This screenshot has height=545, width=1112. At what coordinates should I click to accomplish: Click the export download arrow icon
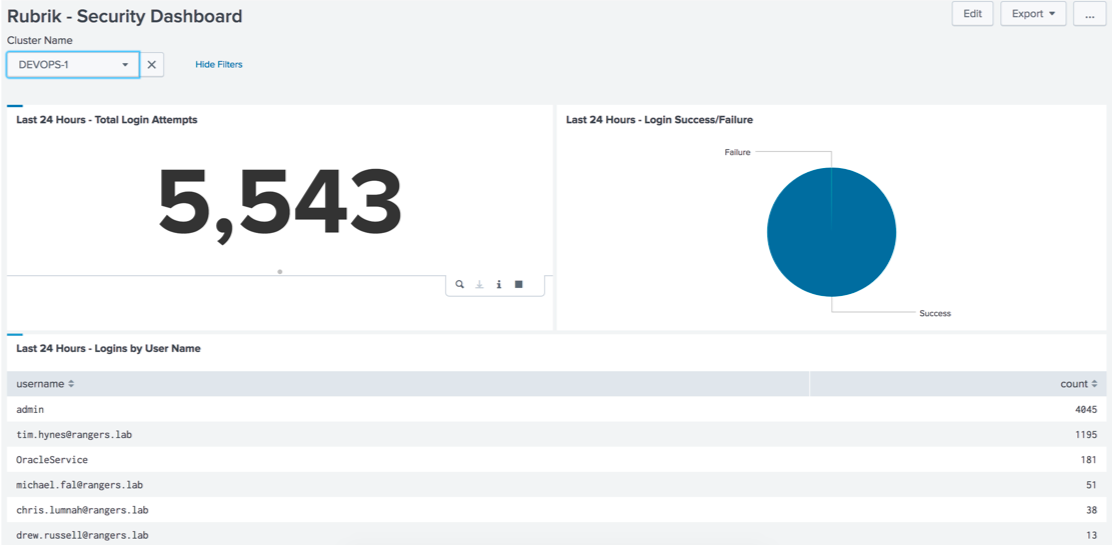[479, 285]
